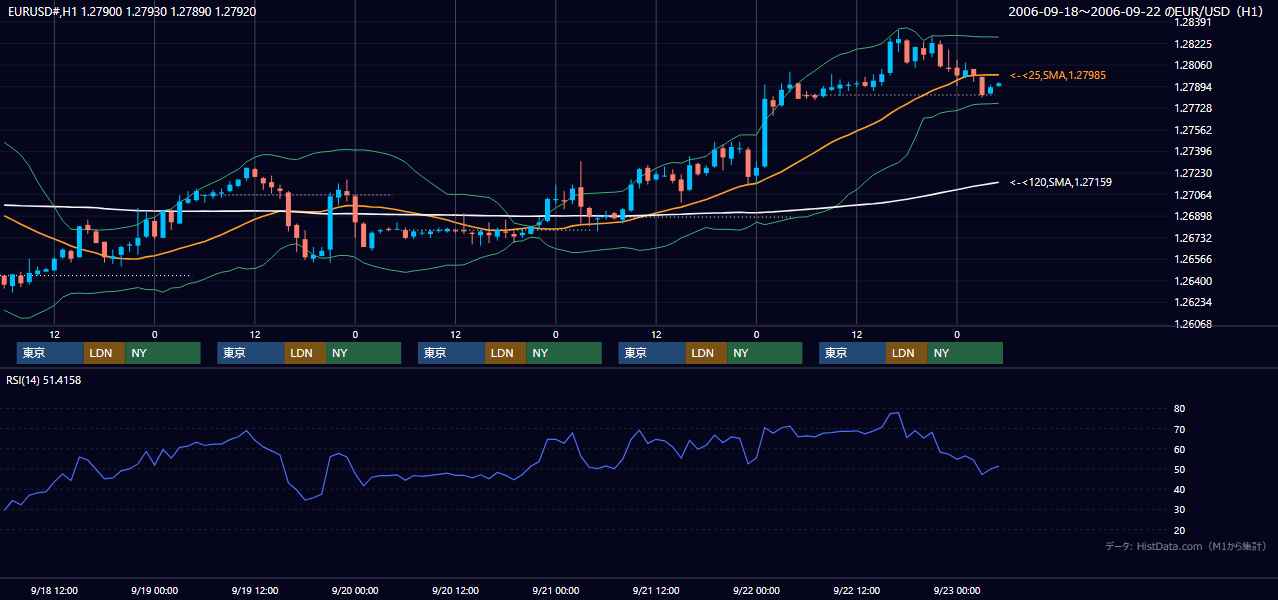Click price axis value 1.27064
This screenshot has width=1278, height=600.
tap(1193, 195)
